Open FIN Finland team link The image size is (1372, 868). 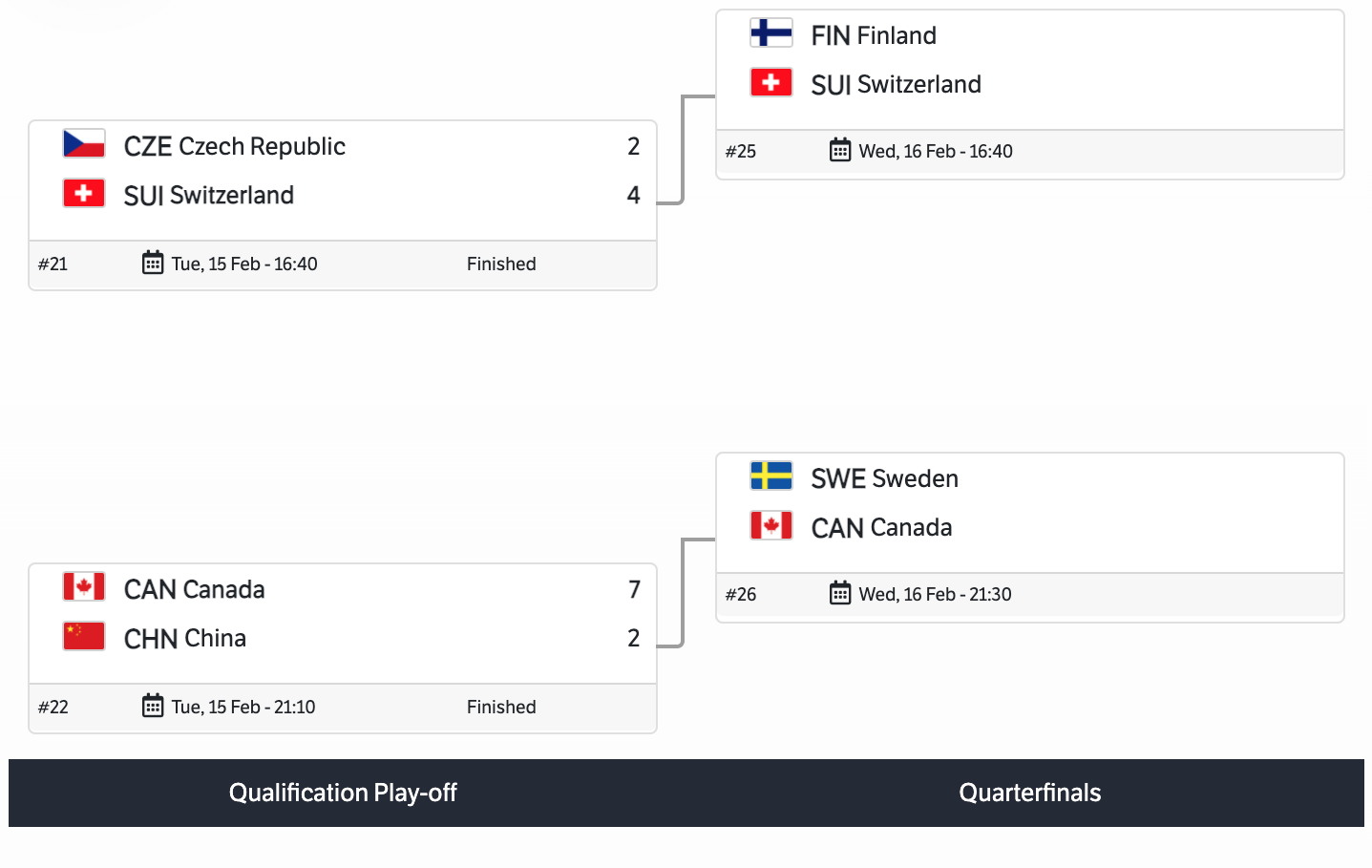874,35
